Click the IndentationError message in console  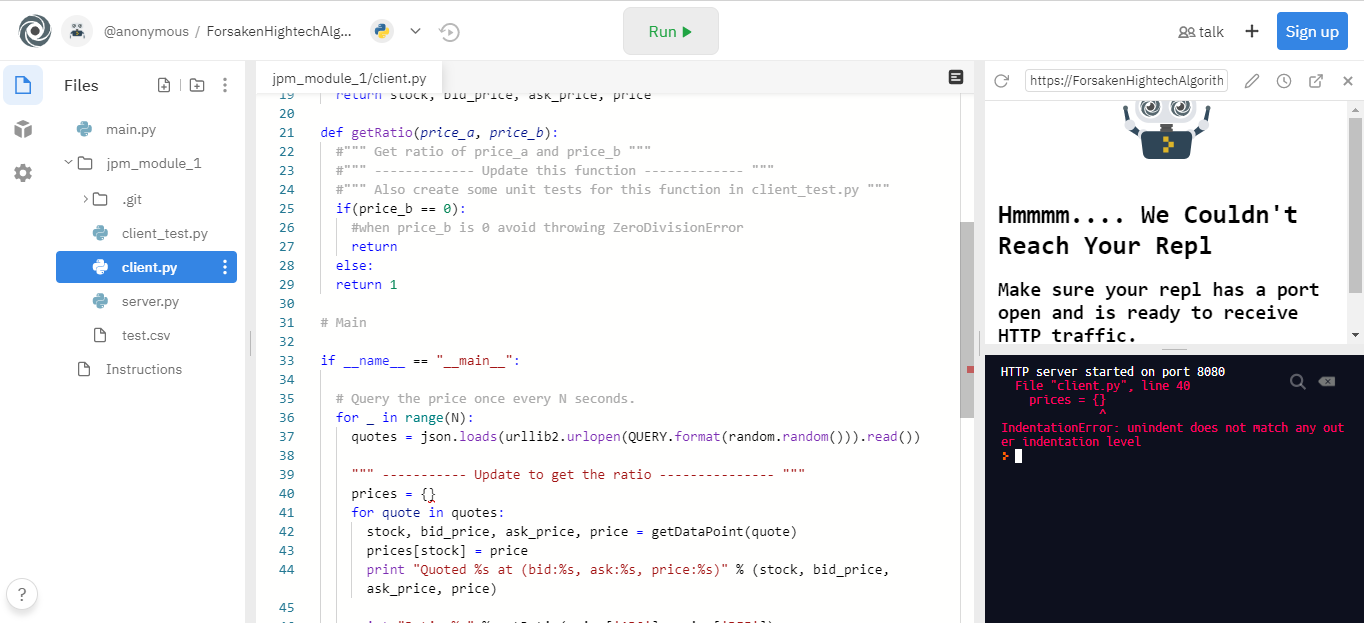(x=1172, y=435)
